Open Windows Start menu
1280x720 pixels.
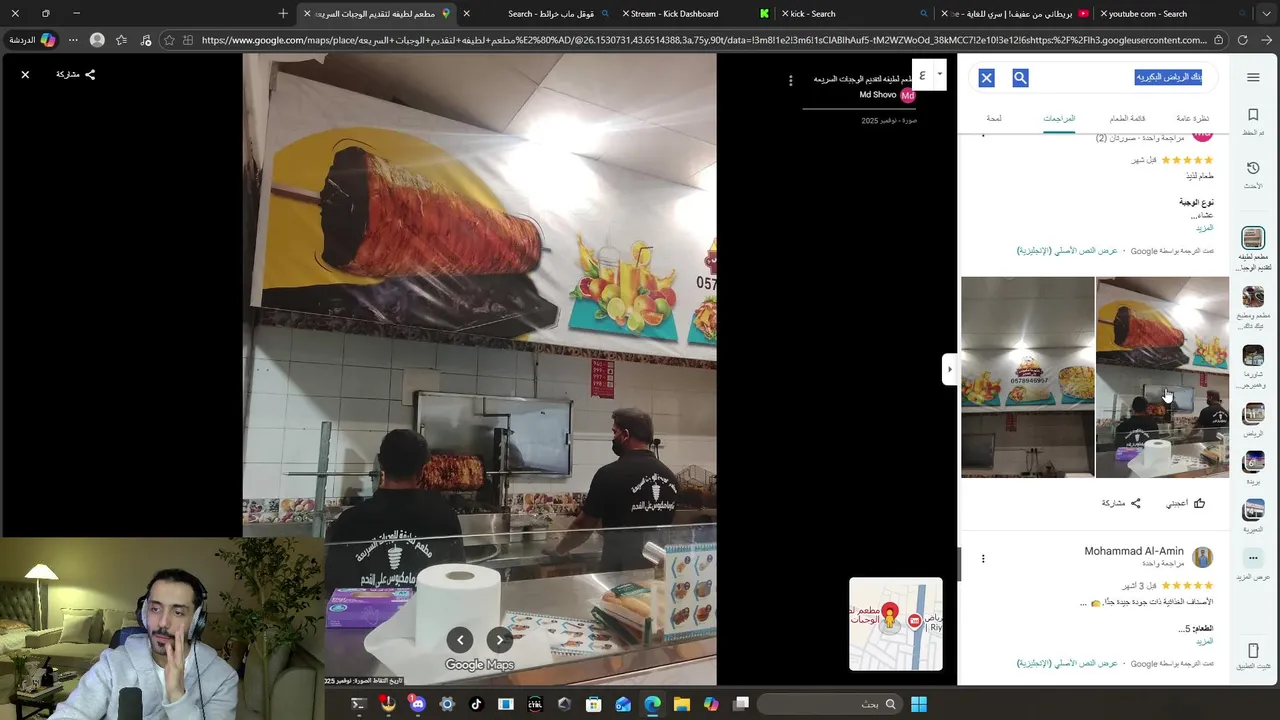click(919, 704)
